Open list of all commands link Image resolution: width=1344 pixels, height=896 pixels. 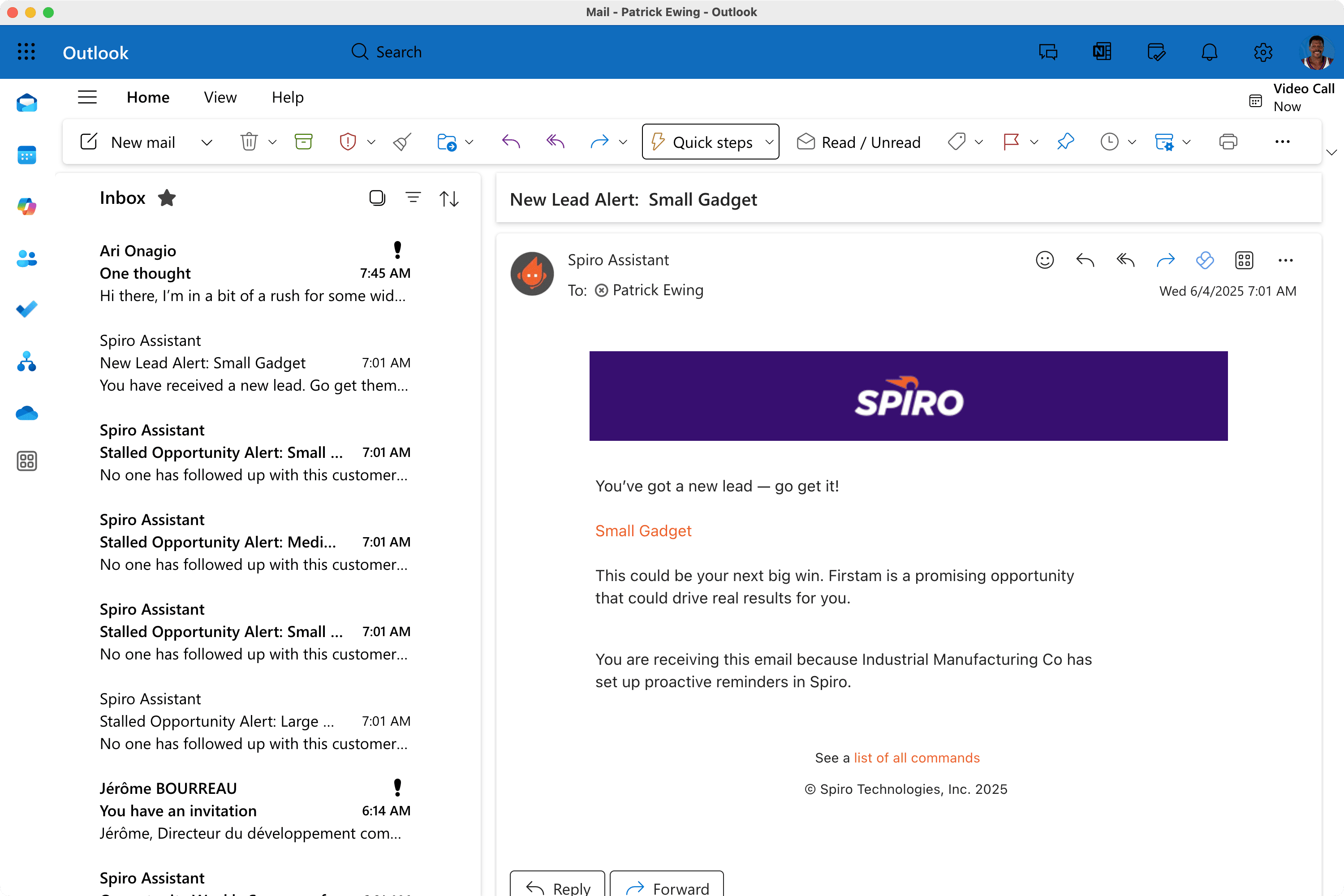click(917, 758)
